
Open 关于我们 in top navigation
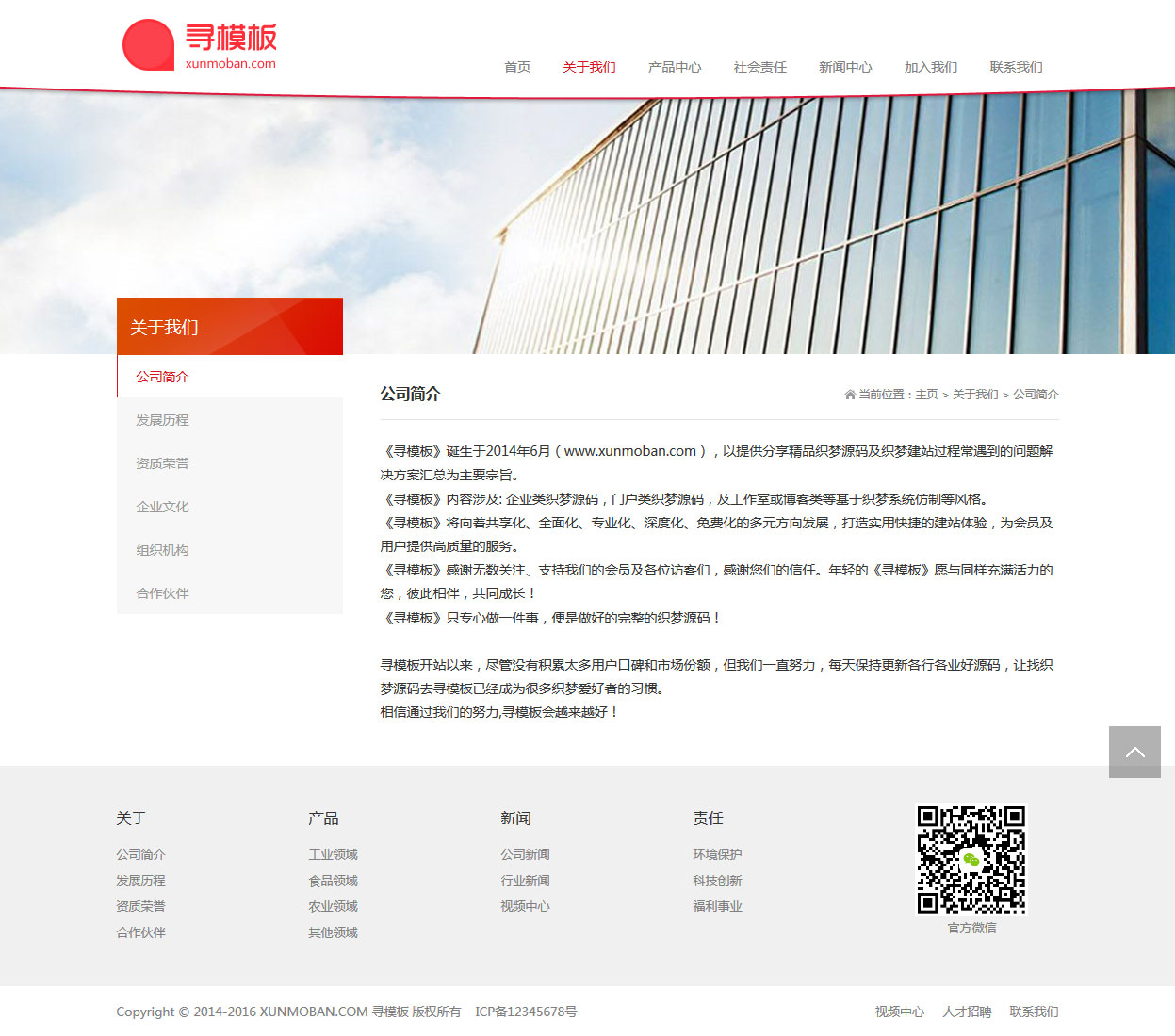[x=589, y=67]
